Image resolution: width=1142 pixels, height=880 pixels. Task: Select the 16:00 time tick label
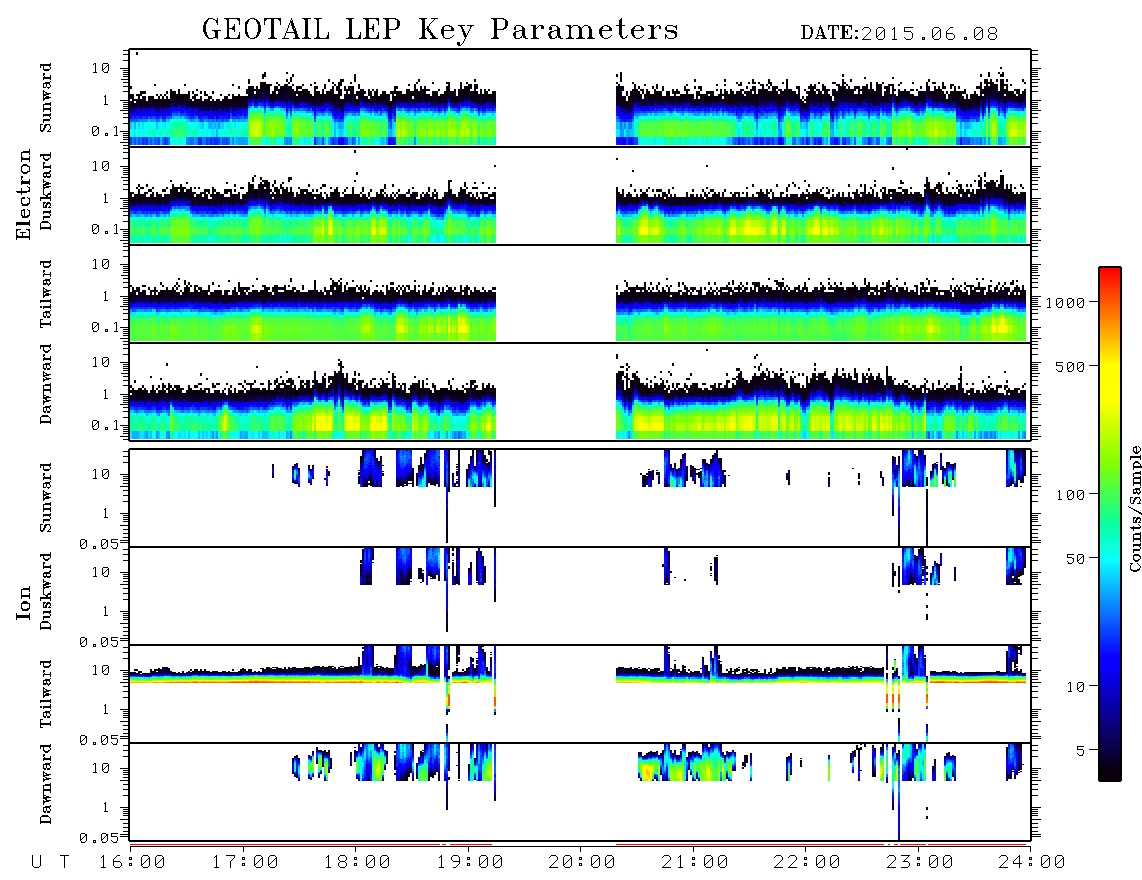[x=133, y=863]
